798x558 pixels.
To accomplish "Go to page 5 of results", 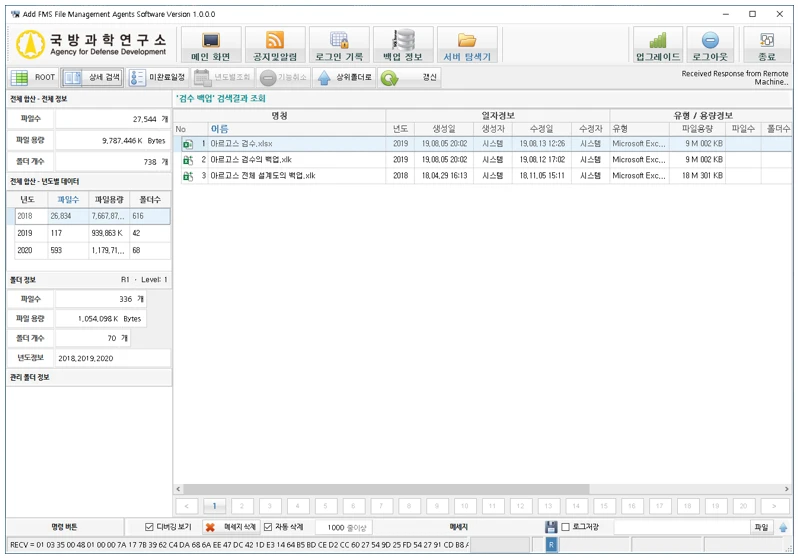I will [325, 506].
